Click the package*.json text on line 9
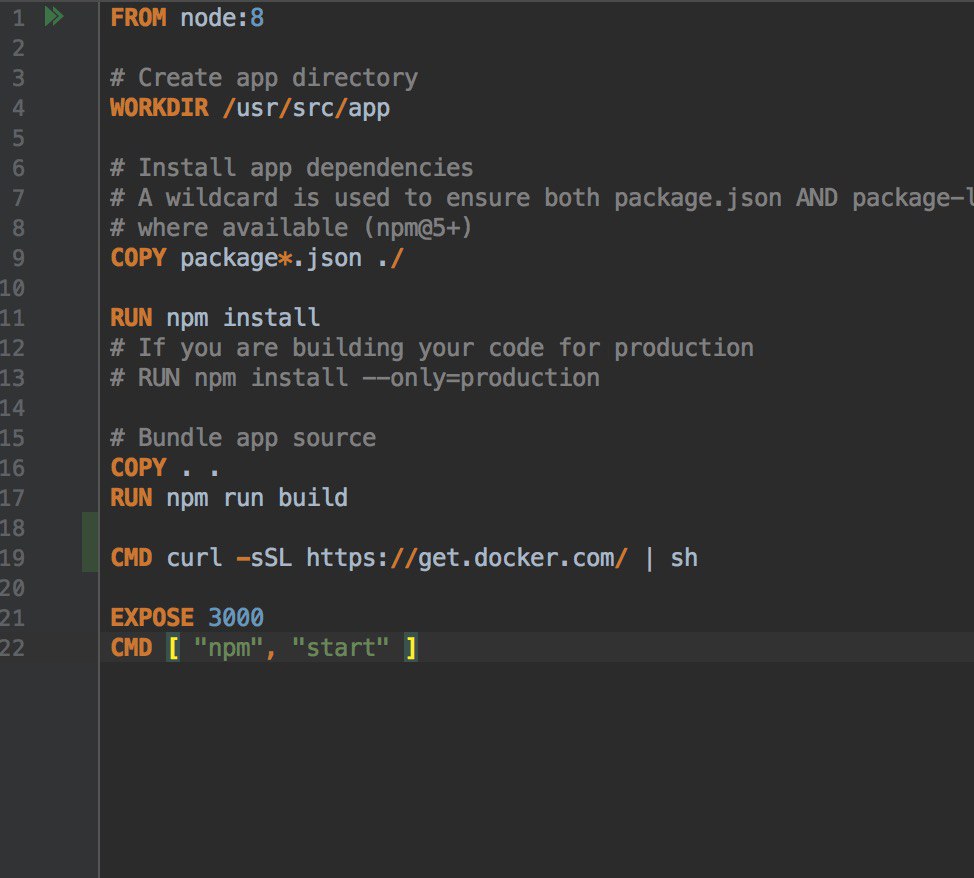The height and width of the screenshot is (878, 974). tap(271, 258)
